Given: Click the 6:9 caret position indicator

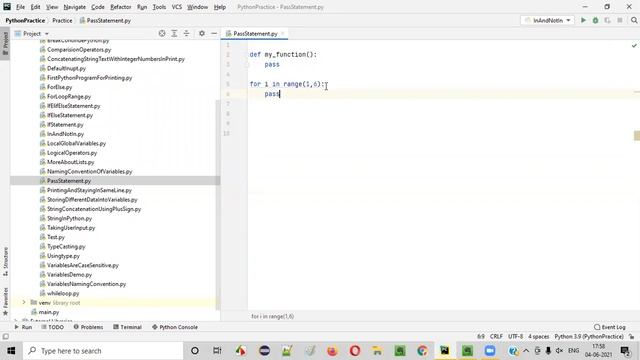Looking at the screenshot, I should click(x=481, y=337).
